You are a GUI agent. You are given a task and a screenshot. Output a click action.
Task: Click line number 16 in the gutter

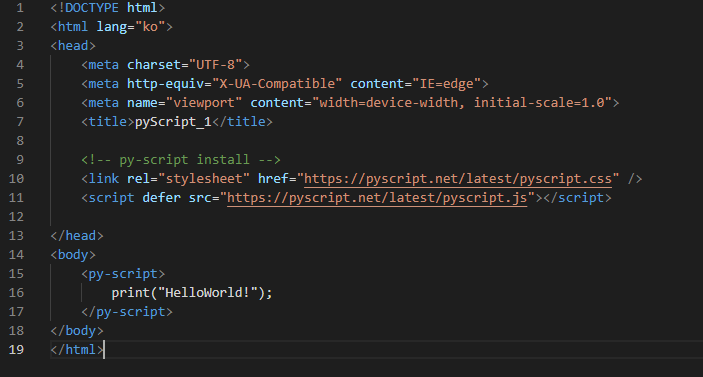point(16,292)
